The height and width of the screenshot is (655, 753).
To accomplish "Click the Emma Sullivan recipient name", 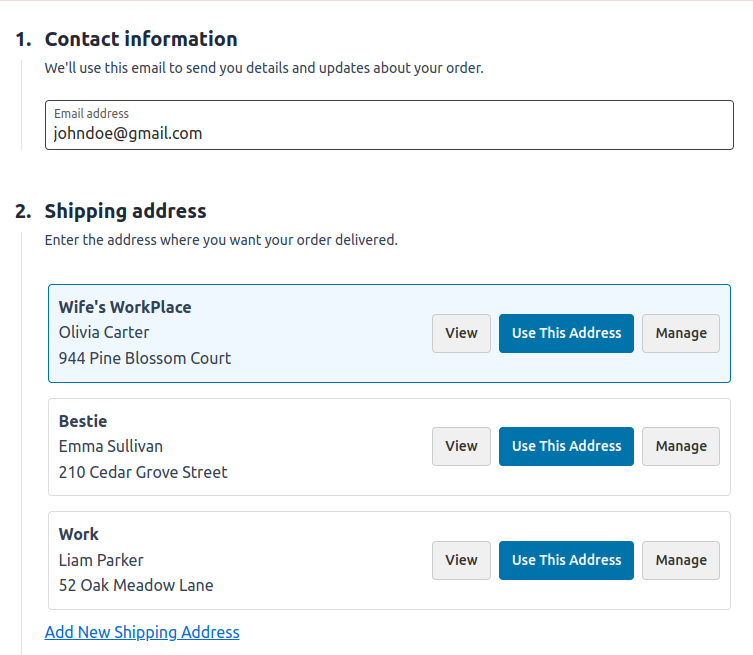I will [111, 446].
